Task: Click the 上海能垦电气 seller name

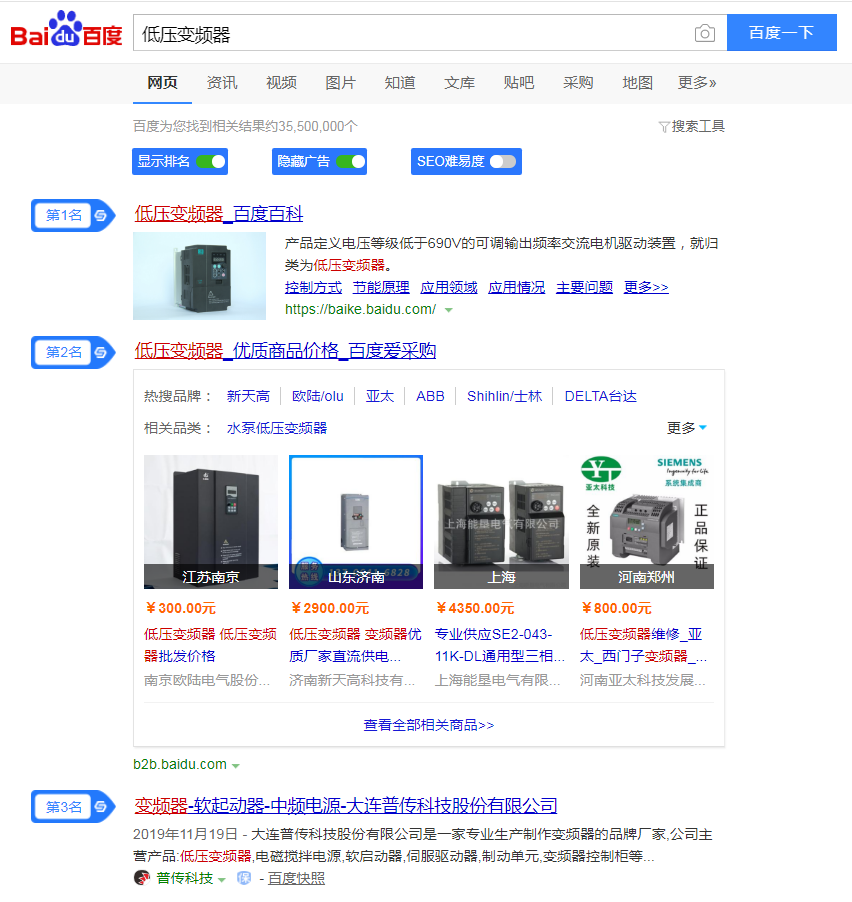Action: click(x=498, y=681)
